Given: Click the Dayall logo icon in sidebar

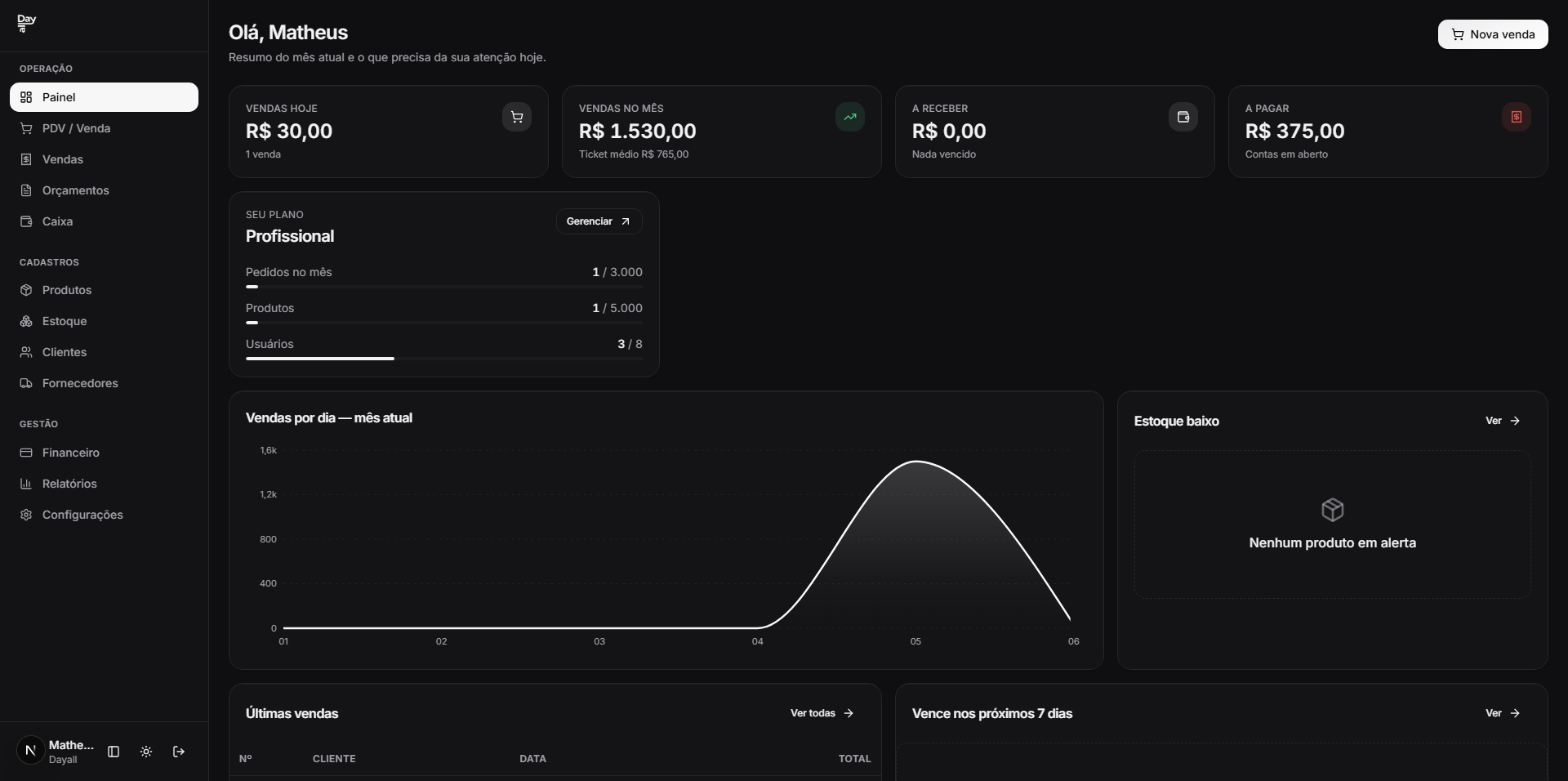Looking at the screenshot, I should [27, 24].
